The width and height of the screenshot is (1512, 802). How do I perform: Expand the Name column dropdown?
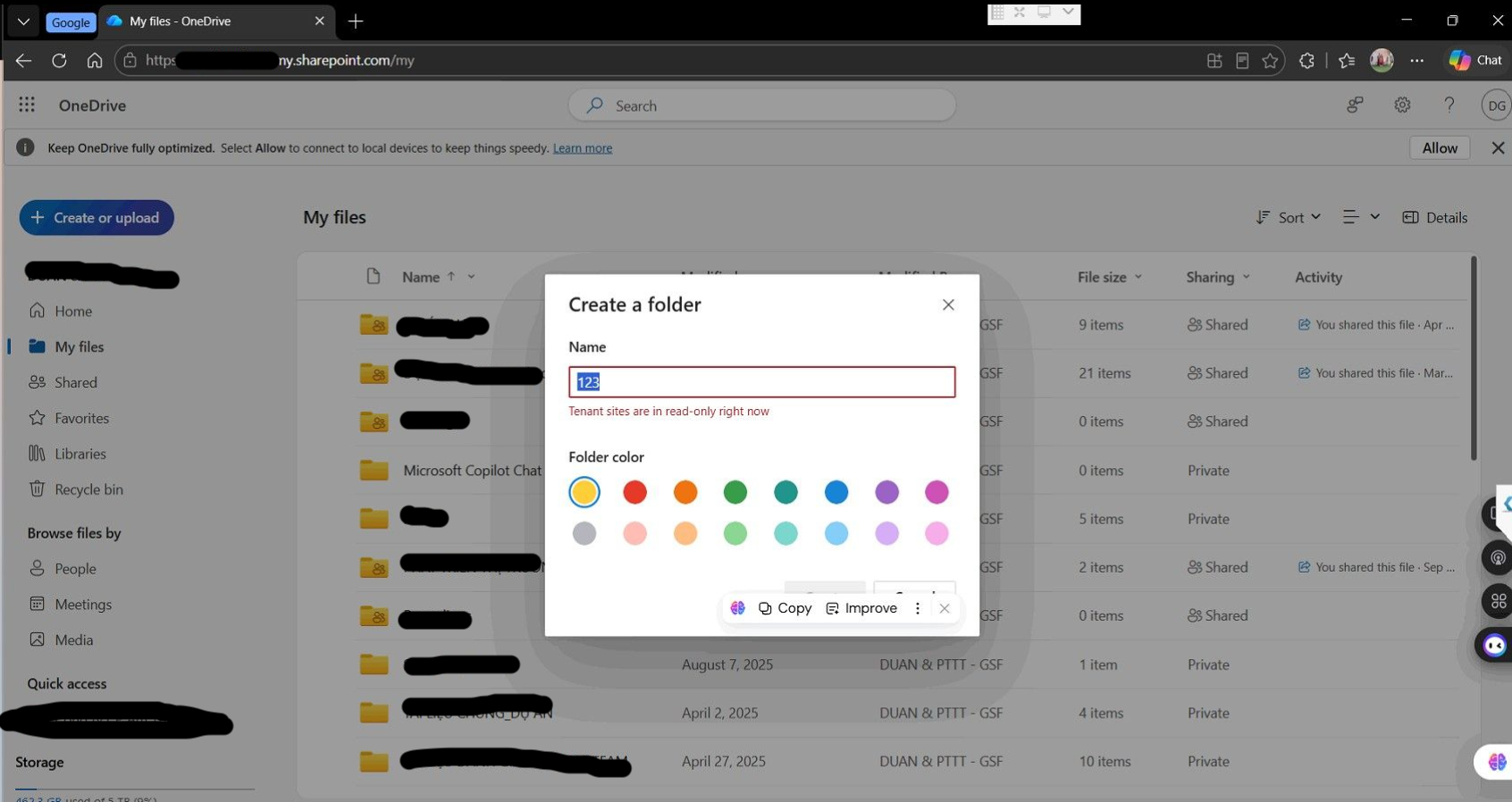point(471,277)
